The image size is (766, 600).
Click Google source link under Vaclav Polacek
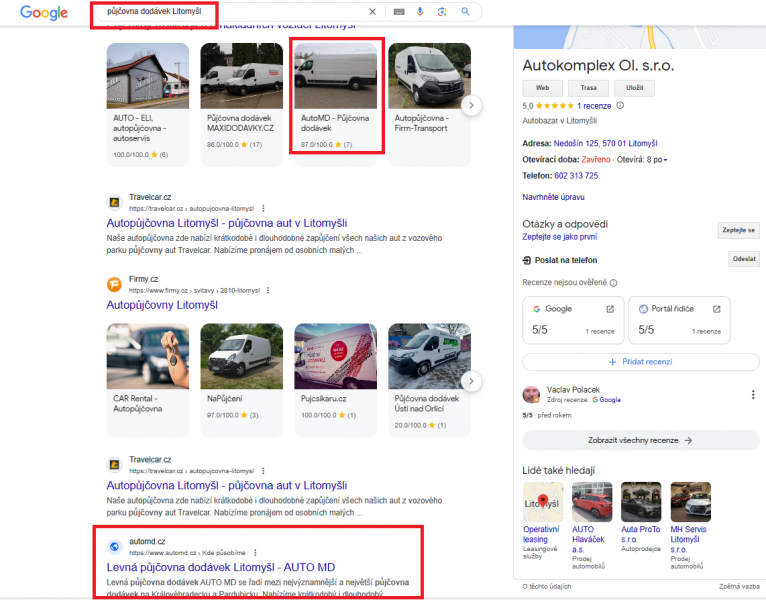[607, 400]
